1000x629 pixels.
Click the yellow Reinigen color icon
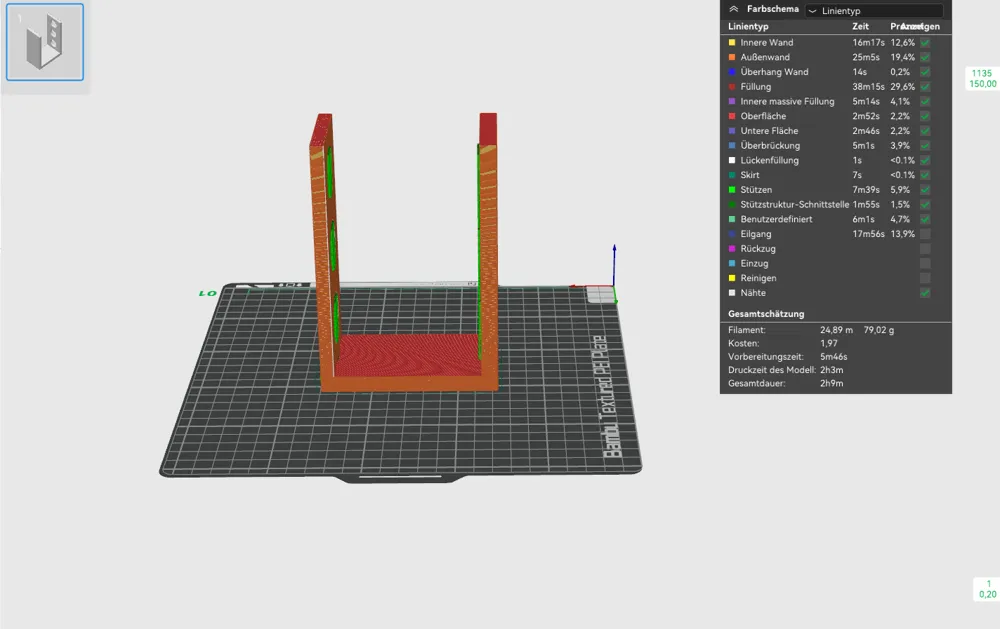click(732, 278)
